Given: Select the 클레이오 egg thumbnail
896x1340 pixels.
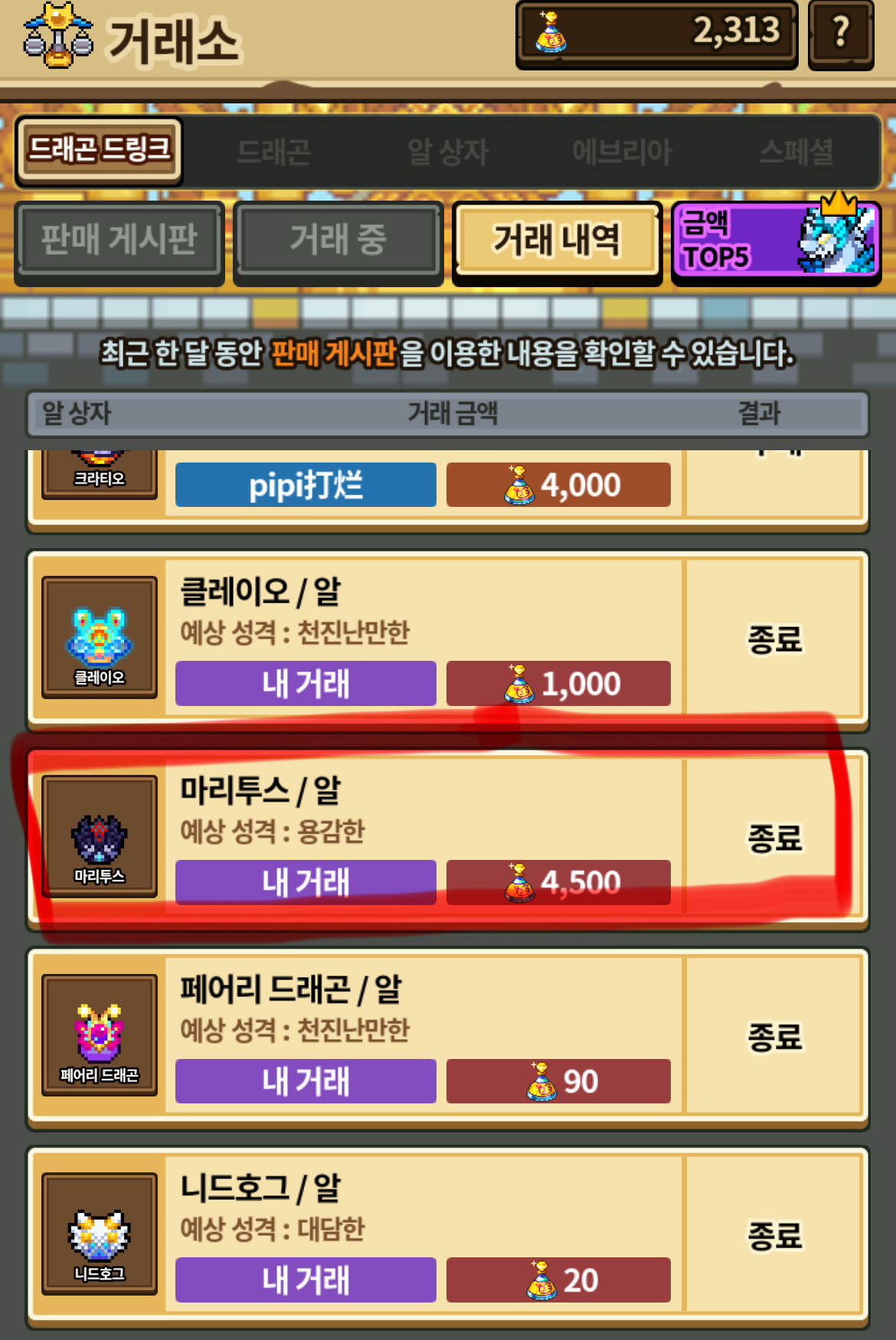Looking at the screenshot, I should click(100, 637).
